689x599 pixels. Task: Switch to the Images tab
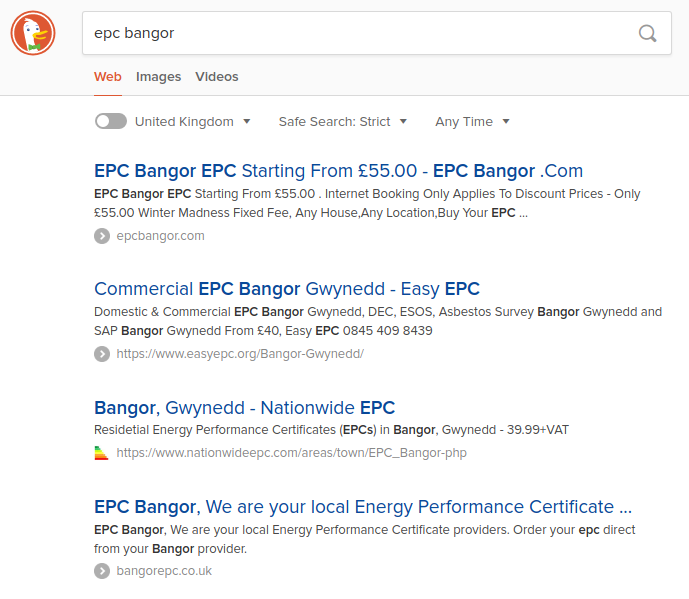tap(158, 77)
